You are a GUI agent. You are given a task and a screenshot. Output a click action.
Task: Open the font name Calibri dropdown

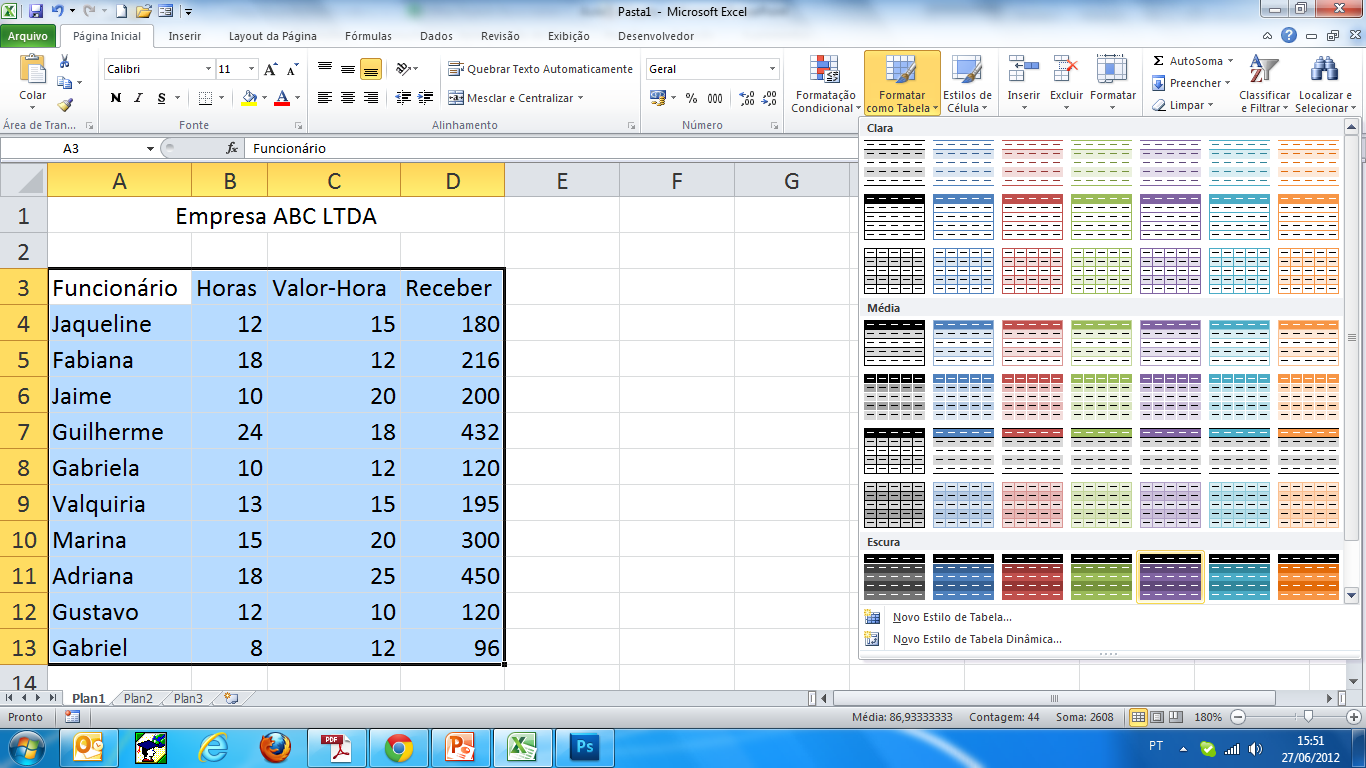(x=208, y=69)
